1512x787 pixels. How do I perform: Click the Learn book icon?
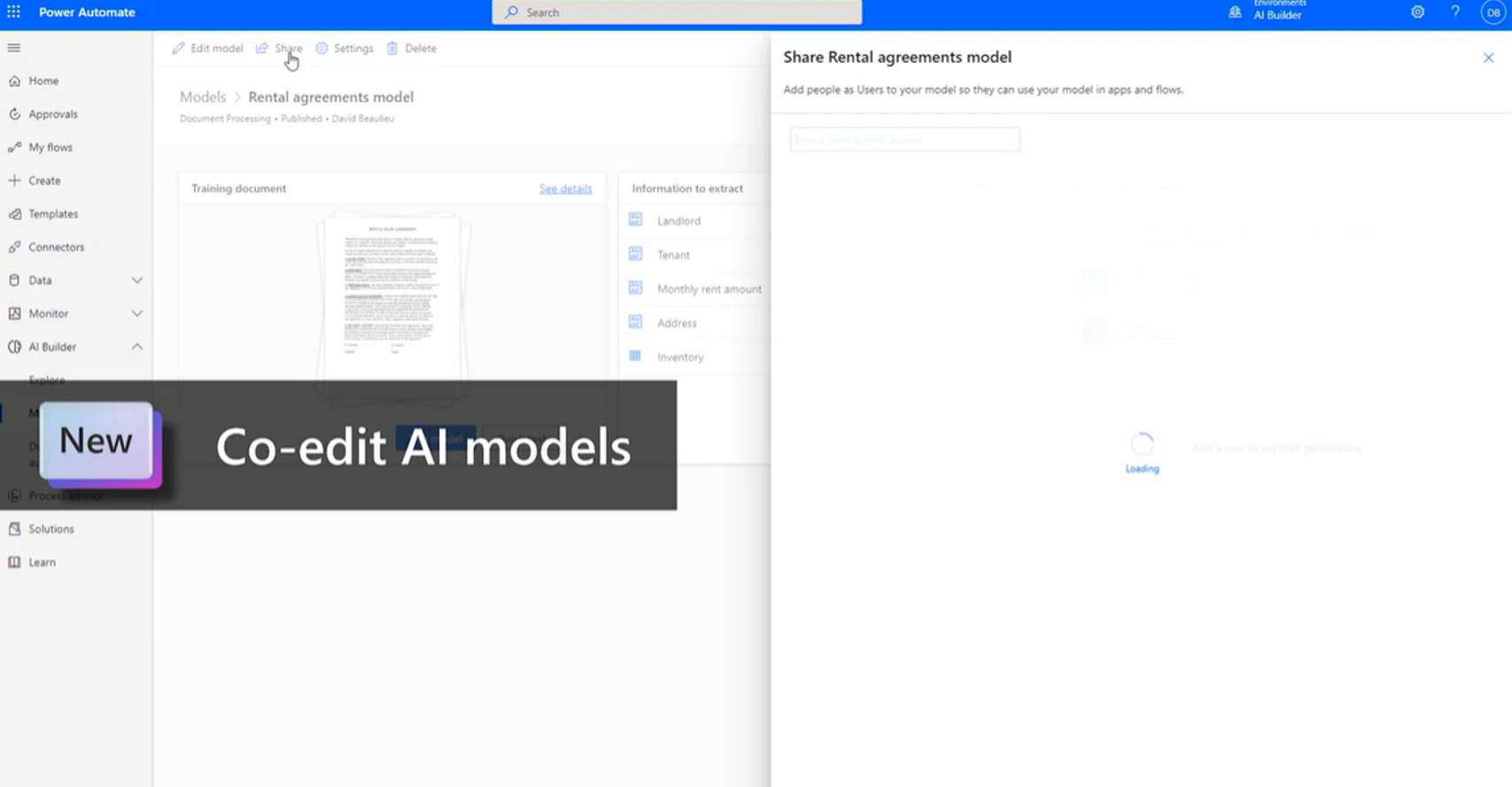click(14, 562)
